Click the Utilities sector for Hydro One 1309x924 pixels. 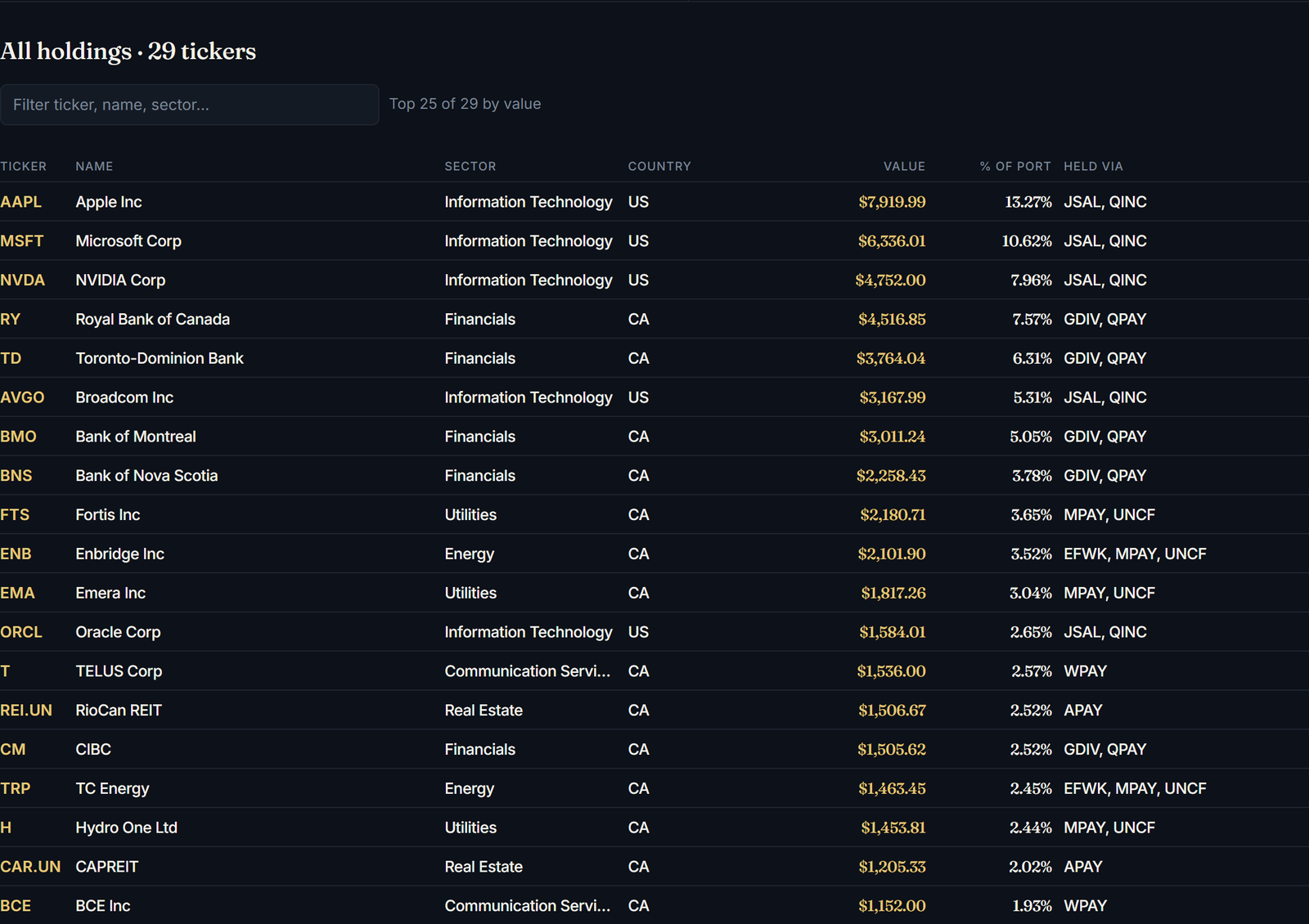470,828
